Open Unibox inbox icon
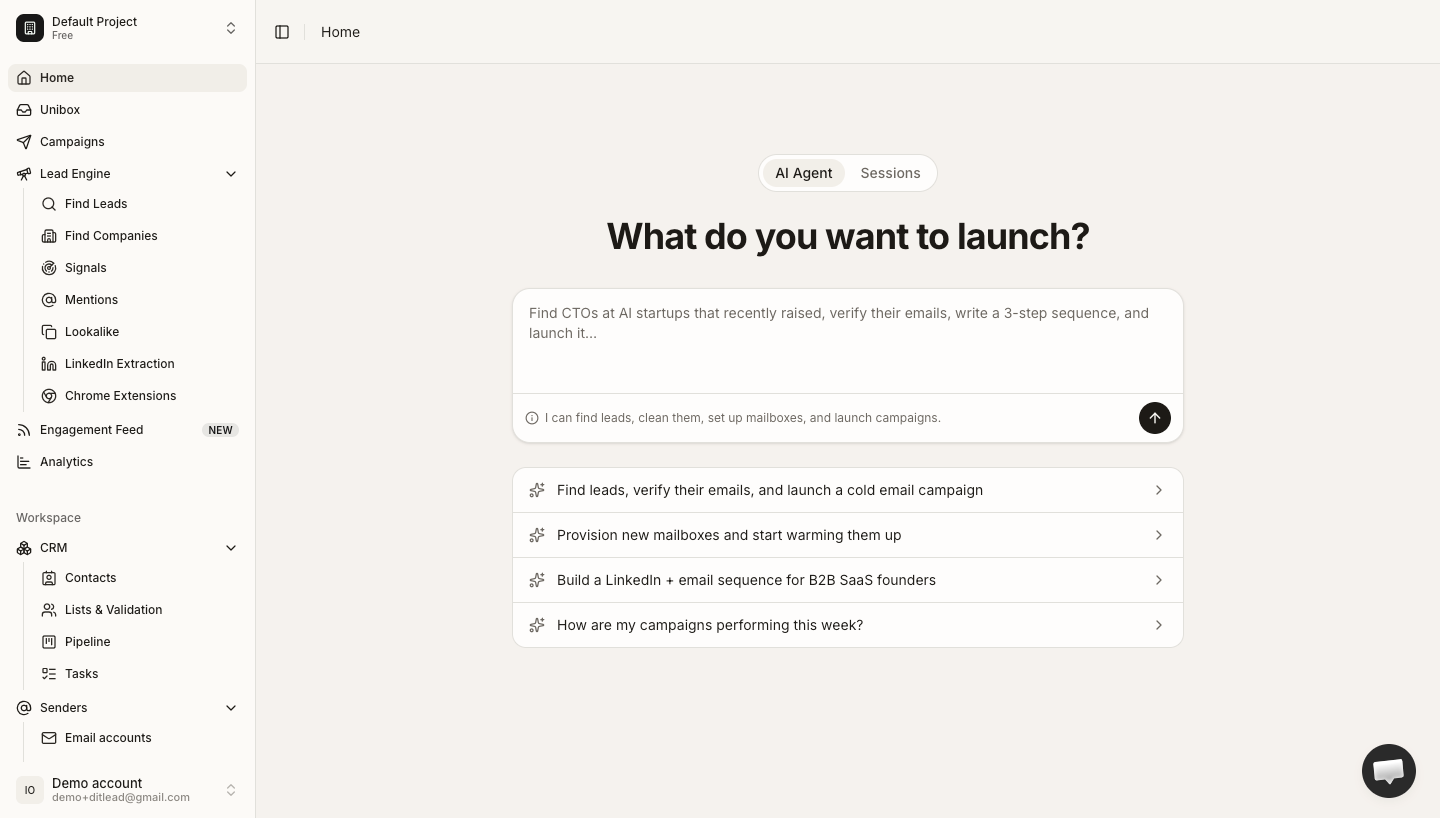 24,110
